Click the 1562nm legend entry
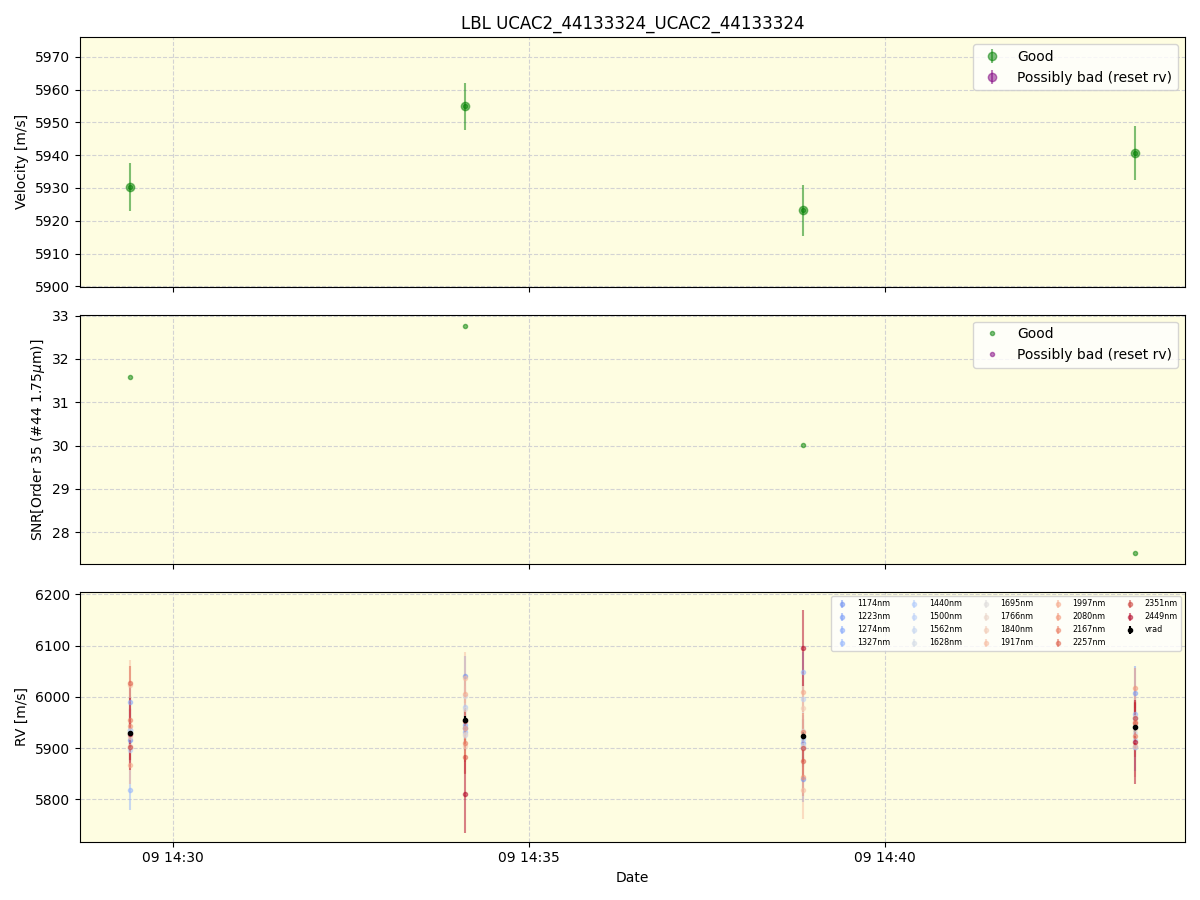This screenshot has width=1200, height=900. [x=945, y=630]
